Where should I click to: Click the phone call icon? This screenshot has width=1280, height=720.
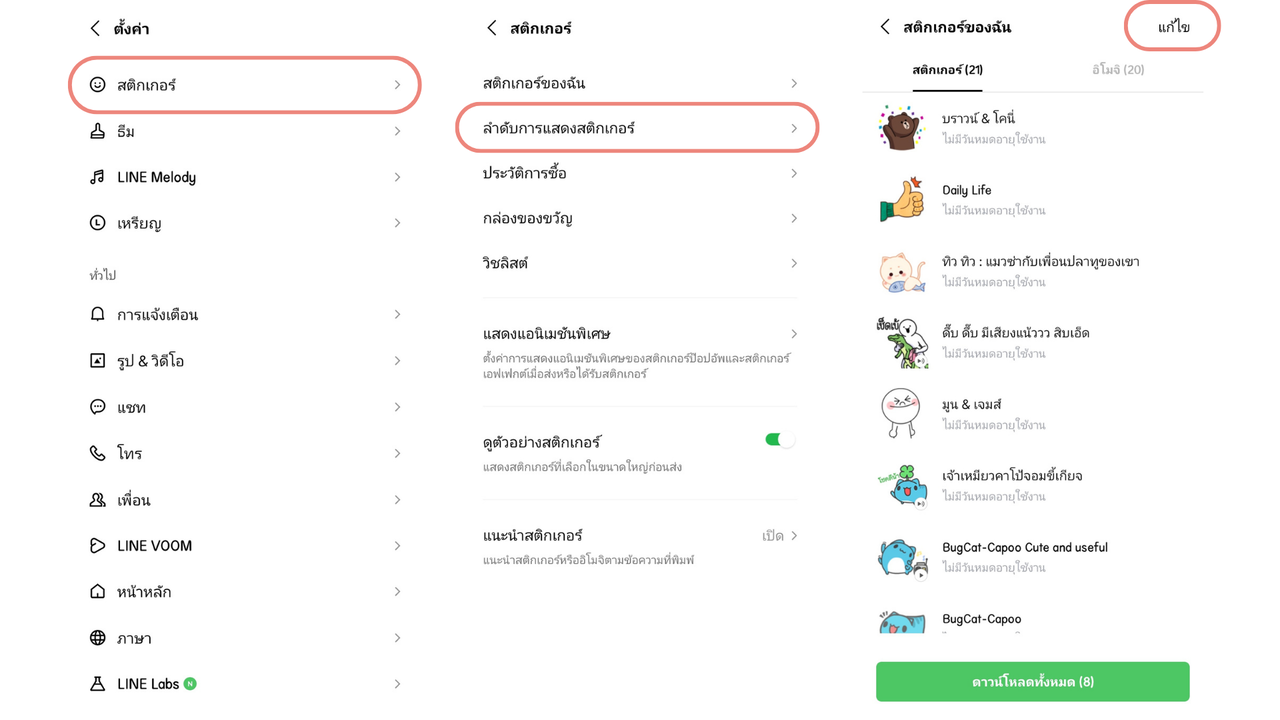(97, 453)
